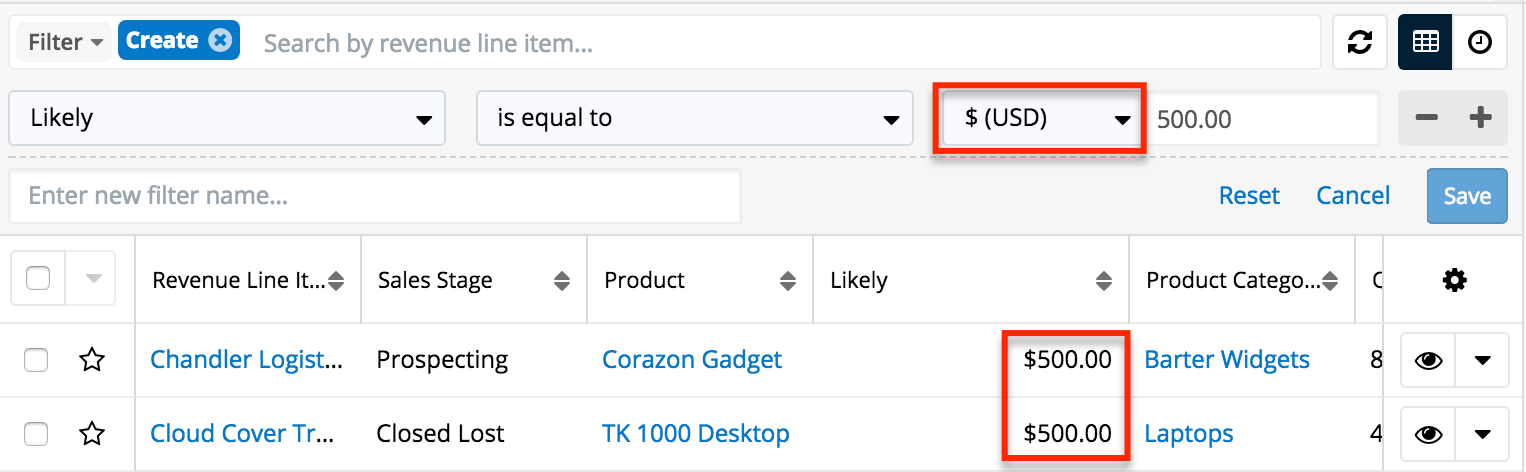Favorite the Cloud Cover Trust record
The height and width of the screenshot is (472, 1526).
click(92, 434)
